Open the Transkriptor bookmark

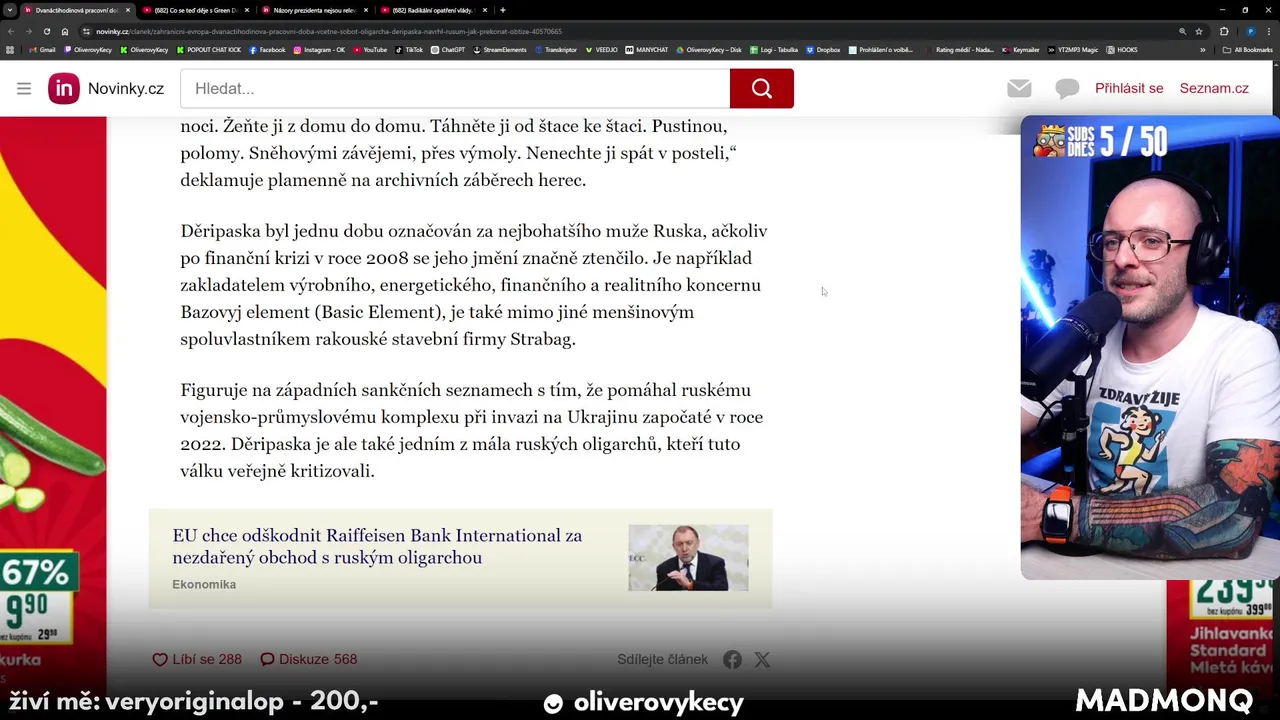click(556, 50)
